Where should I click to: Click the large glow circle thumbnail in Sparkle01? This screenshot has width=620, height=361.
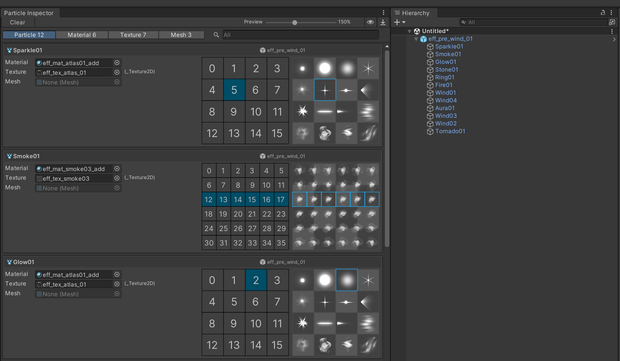325,68
